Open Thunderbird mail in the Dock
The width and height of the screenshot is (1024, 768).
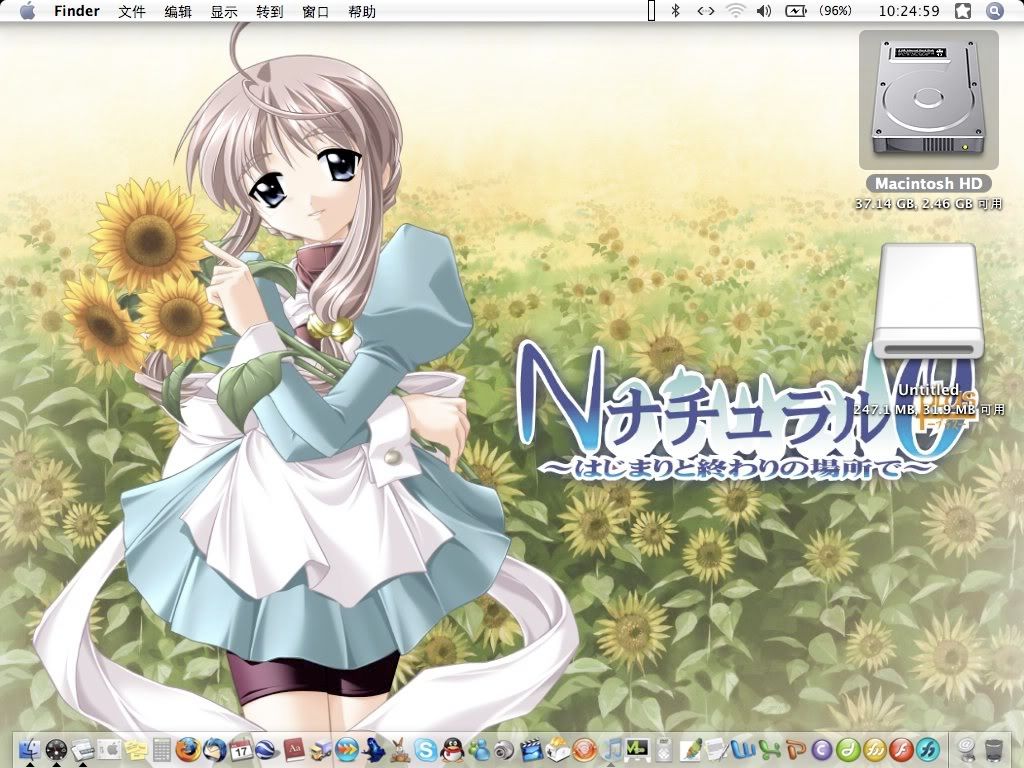[x=214, y=750]
